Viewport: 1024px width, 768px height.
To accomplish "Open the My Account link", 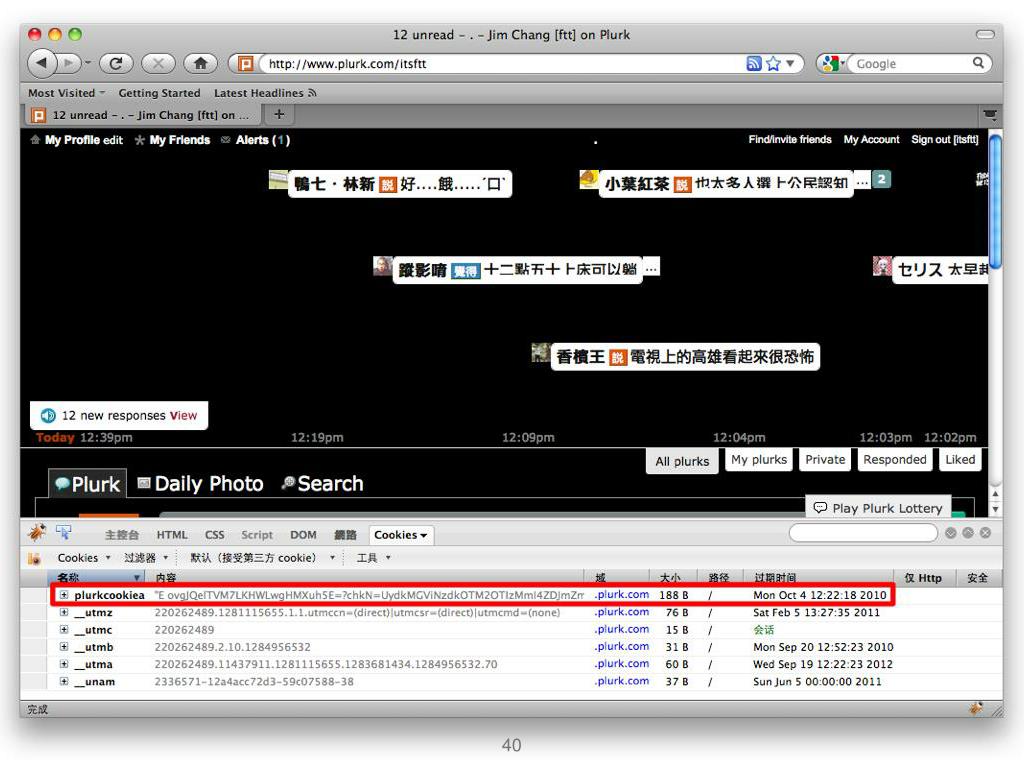I will point(871,139).
